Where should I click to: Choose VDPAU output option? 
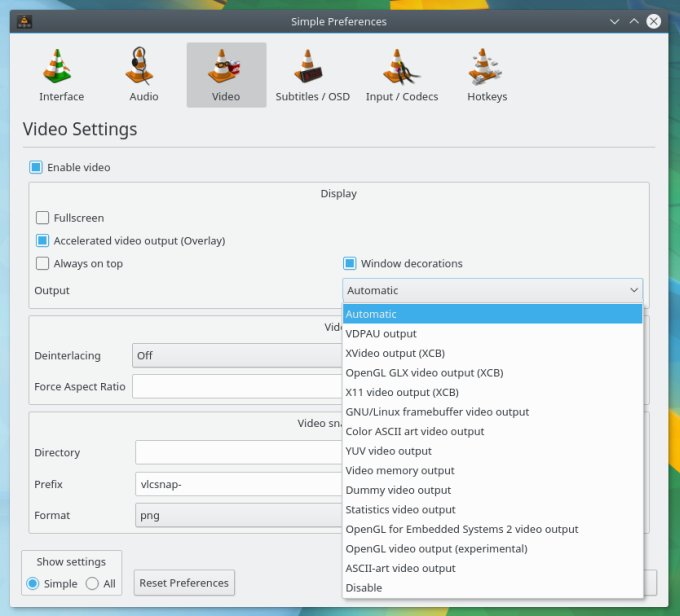[x=492, y=334]
